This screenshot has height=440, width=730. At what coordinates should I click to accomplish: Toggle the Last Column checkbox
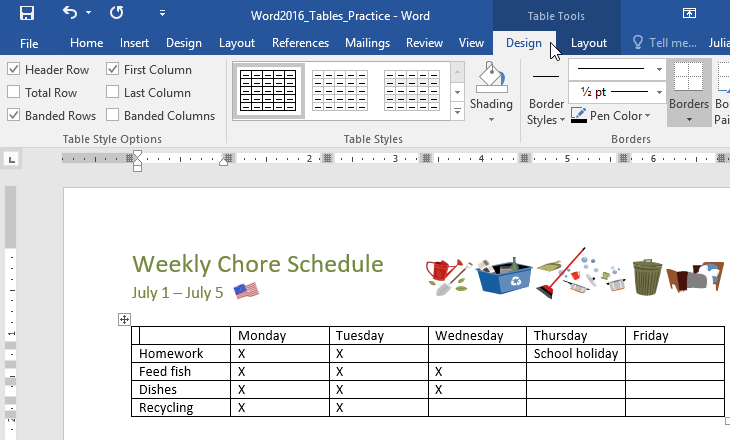click(x=113, y=93)
